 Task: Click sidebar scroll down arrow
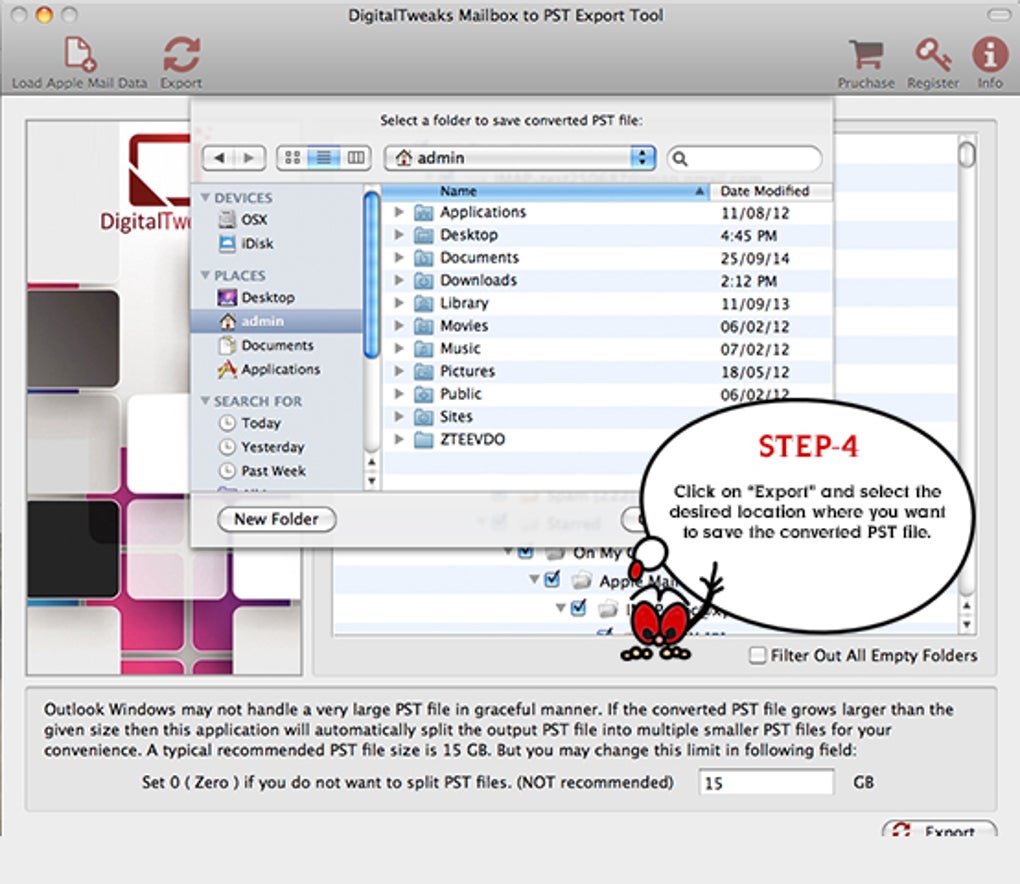[371, 482]
